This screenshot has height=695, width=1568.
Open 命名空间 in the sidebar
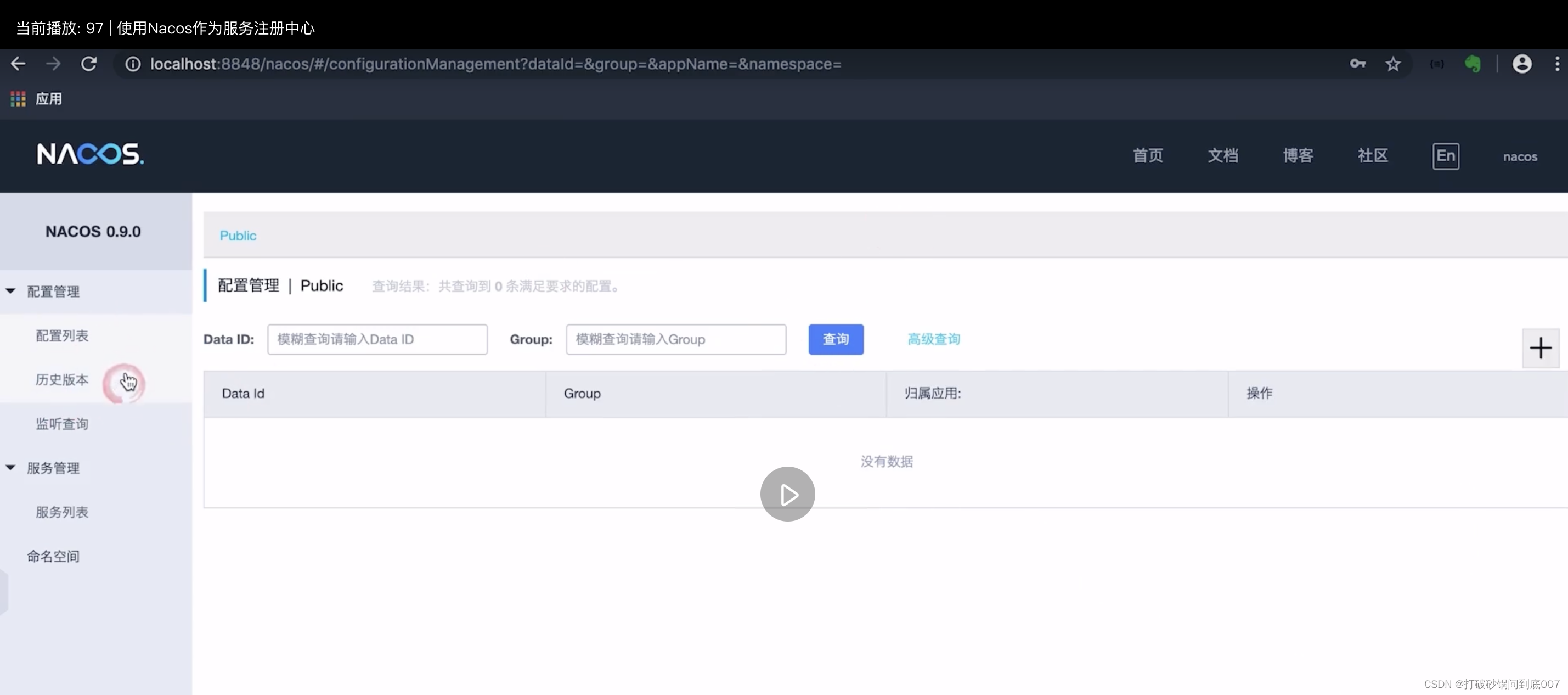point(54,556)
